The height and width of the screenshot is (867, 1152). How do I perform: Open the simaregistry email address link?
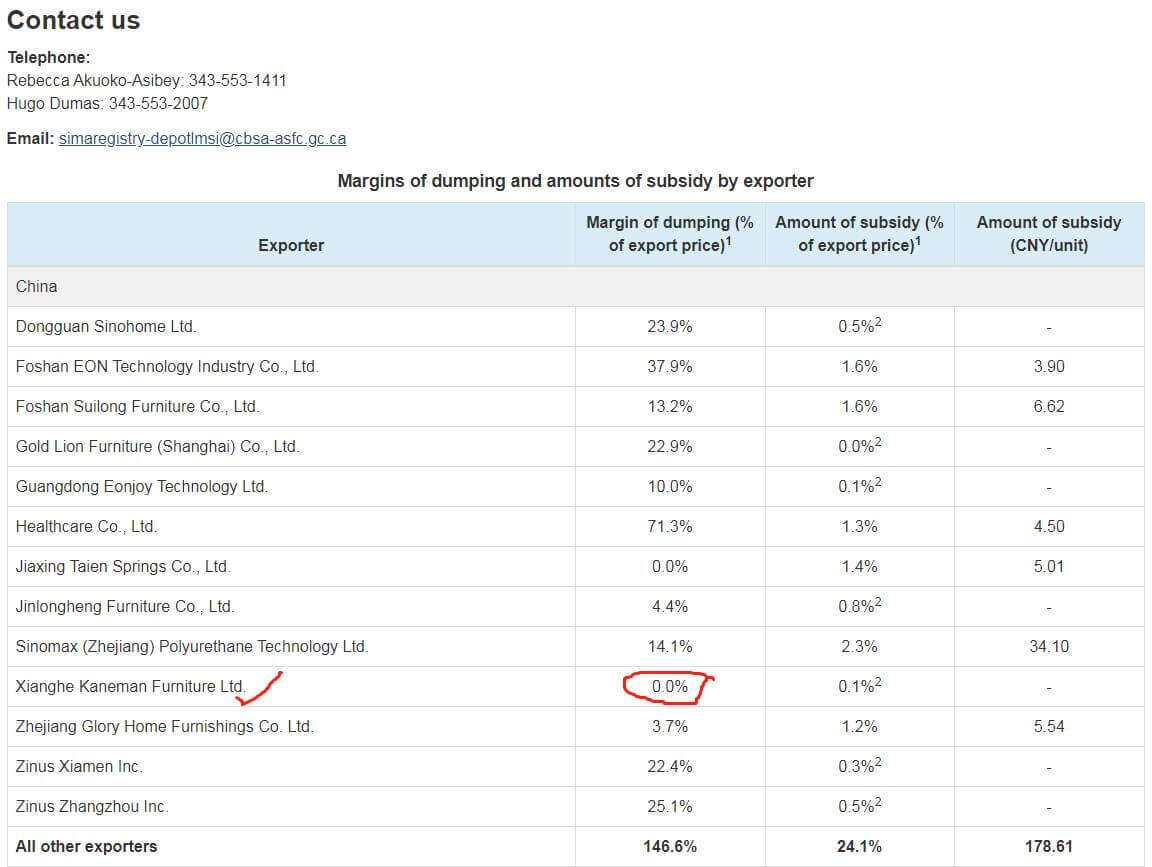tap(202, 138)
